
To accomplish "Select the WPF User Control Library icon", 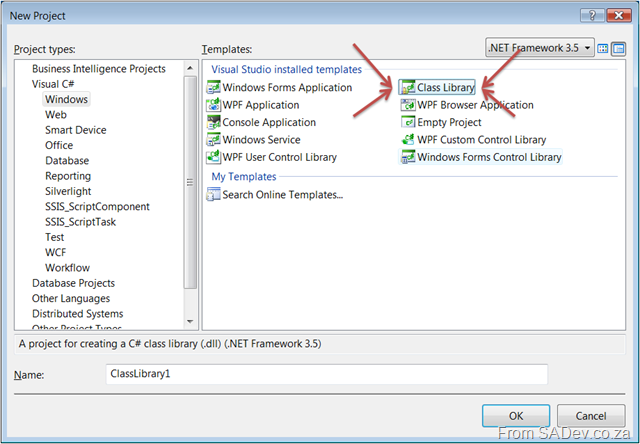I will (213, 157).
